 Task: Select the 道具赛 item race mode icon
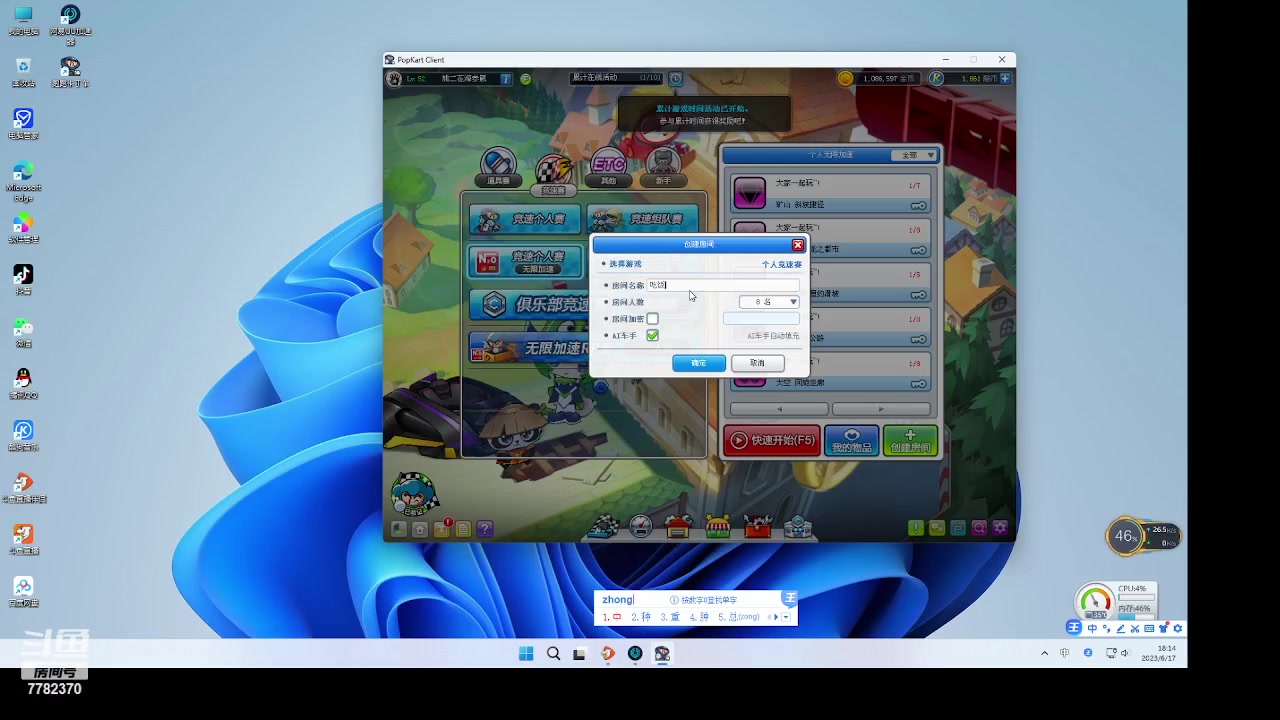(x=498, y=166)
